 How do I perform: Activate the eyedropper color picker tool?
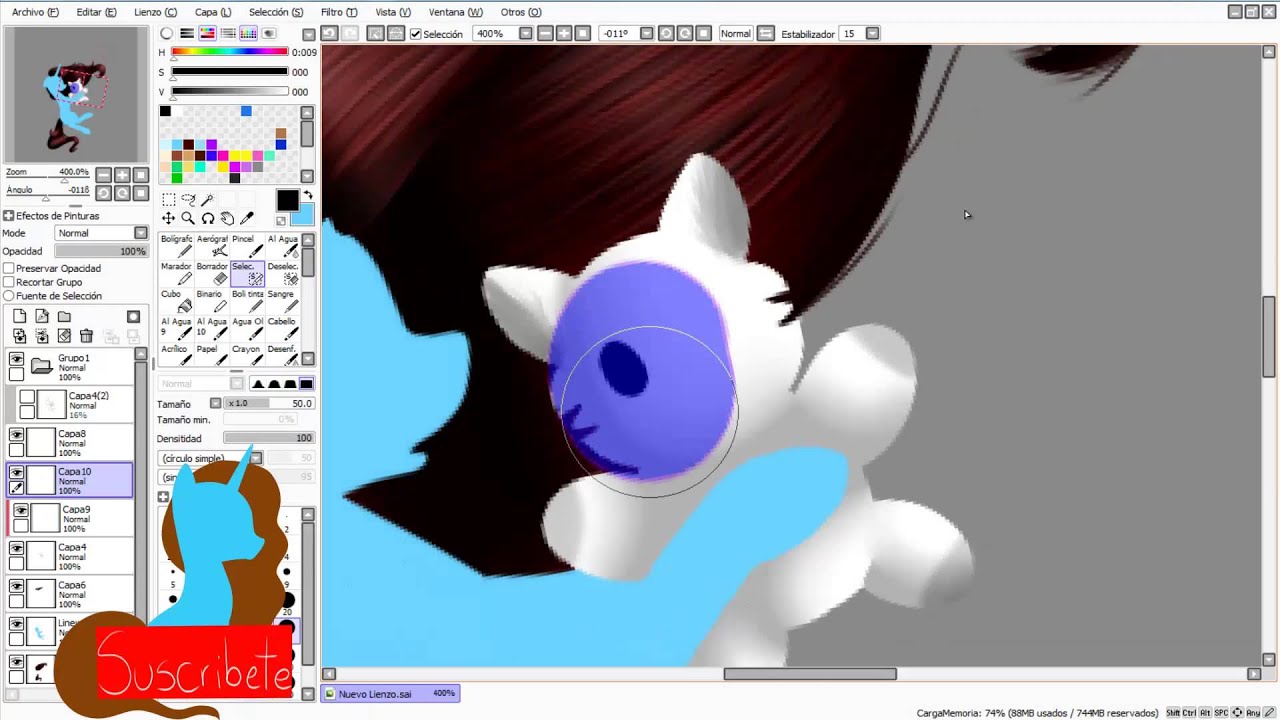point(247,218)
